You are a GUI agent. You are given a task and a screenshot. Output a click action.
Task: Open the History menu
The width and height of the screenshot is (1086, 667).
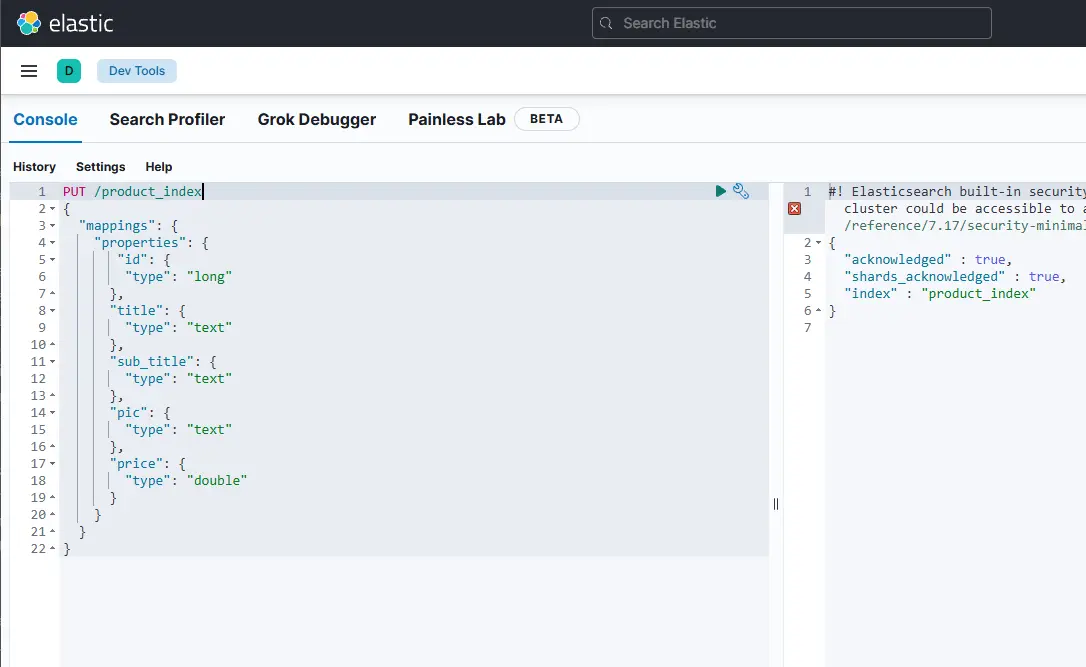(34, 167)
